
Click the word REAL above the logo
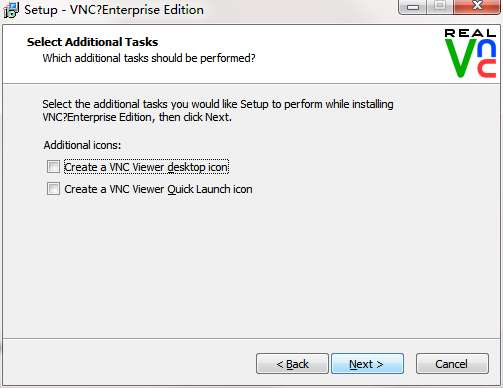pos(470,33)
